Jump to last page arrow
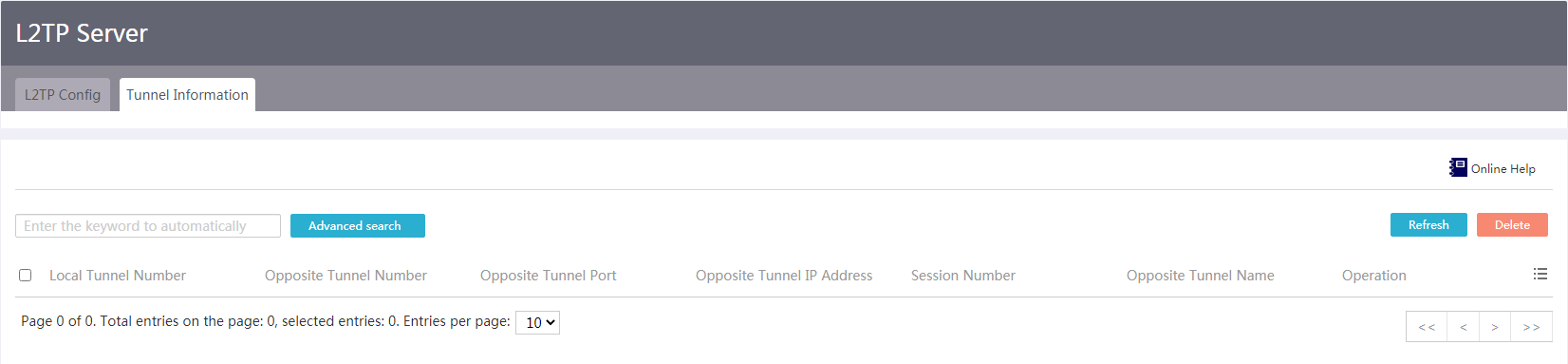 click(1531, 327)
